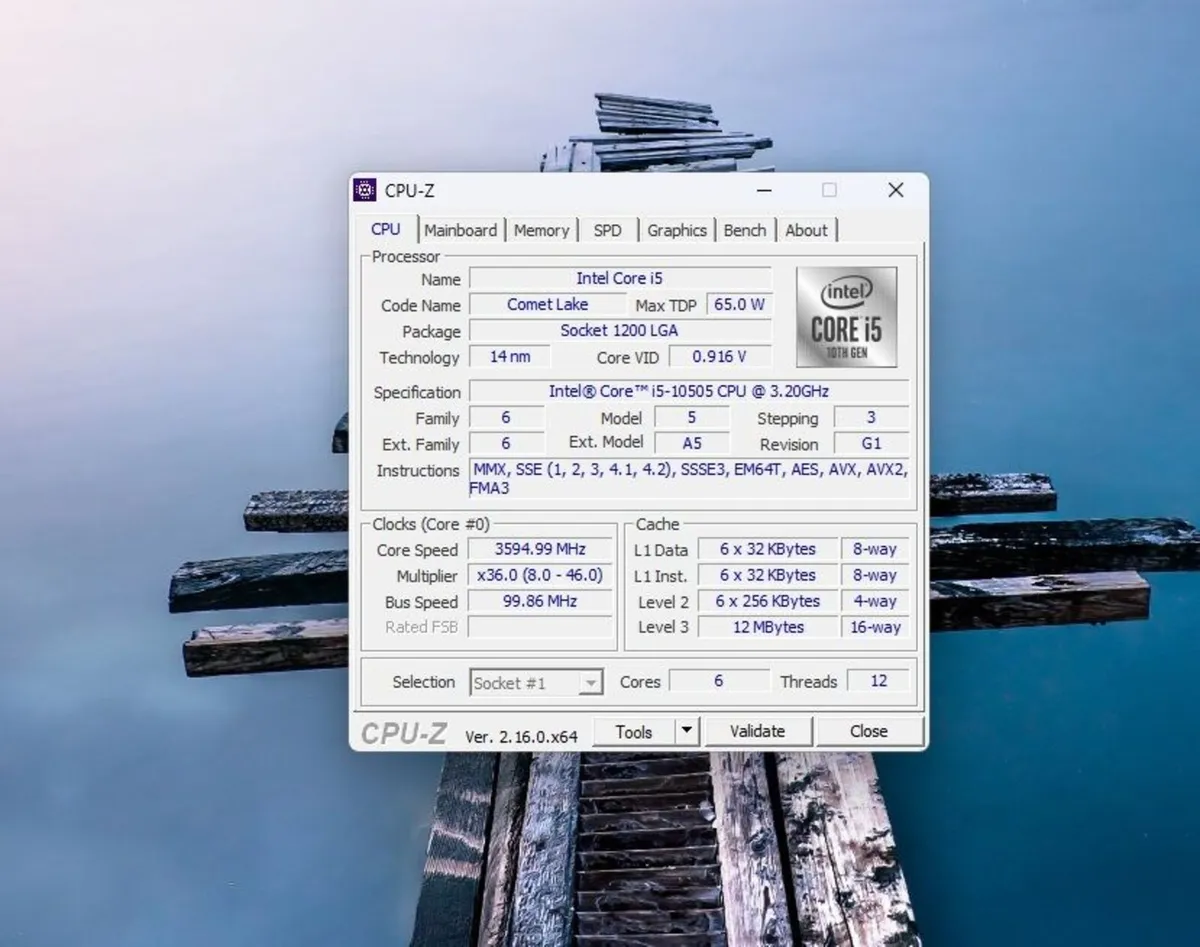Click the Intel Core i5 10th Gen logo

(x=847, y=317)
